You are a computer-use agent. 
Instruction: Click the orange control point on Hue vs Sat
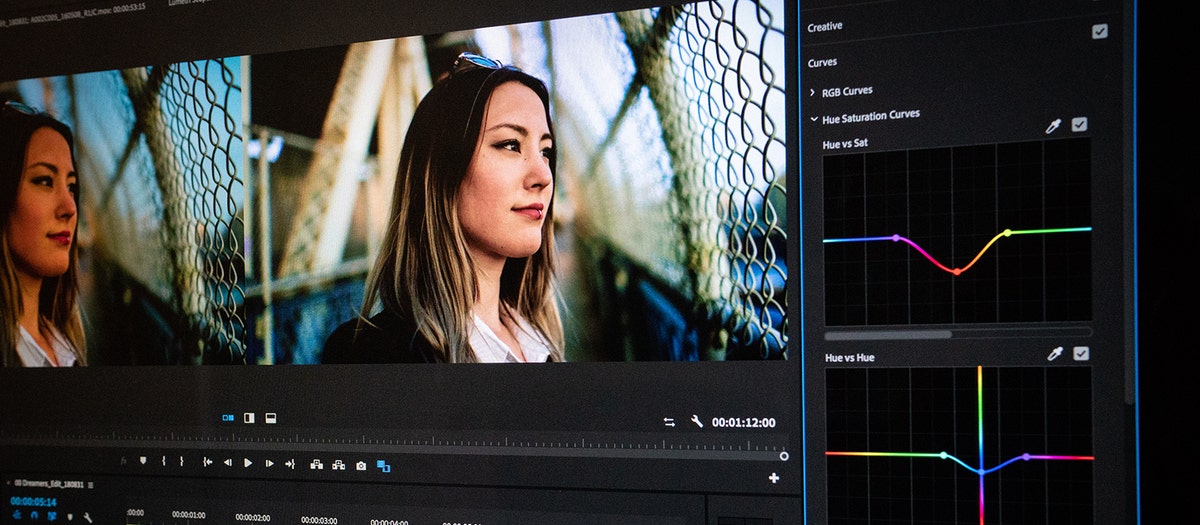tap(956, 271)
